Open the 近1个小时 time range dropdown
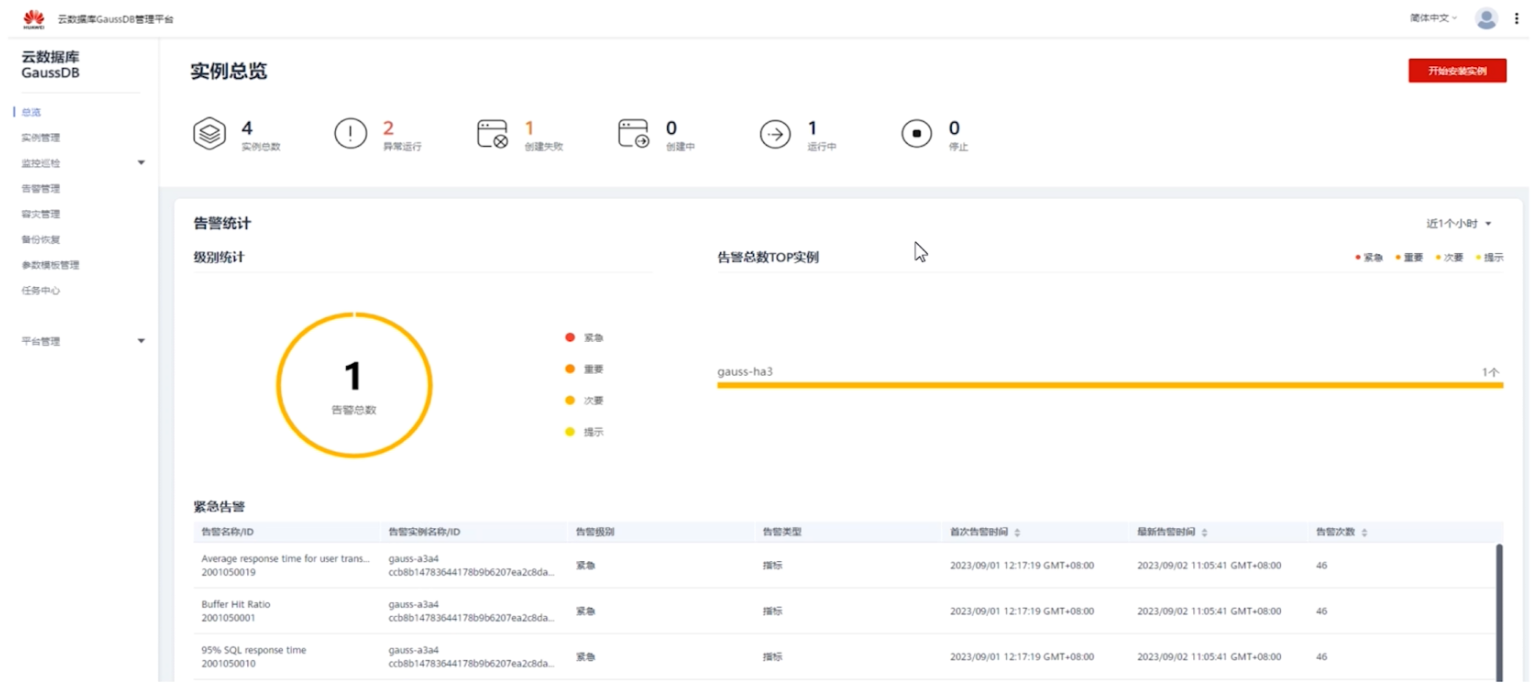Image resolution: width=1538 pixels, height=693 pixels. tap(1459, 224)
